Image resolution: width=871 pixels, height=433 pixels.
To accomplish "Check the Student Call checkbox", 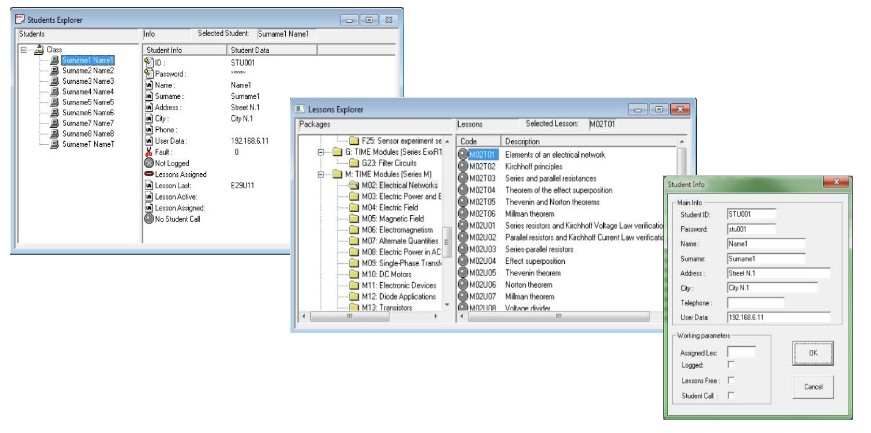I will tap(732, 397).
